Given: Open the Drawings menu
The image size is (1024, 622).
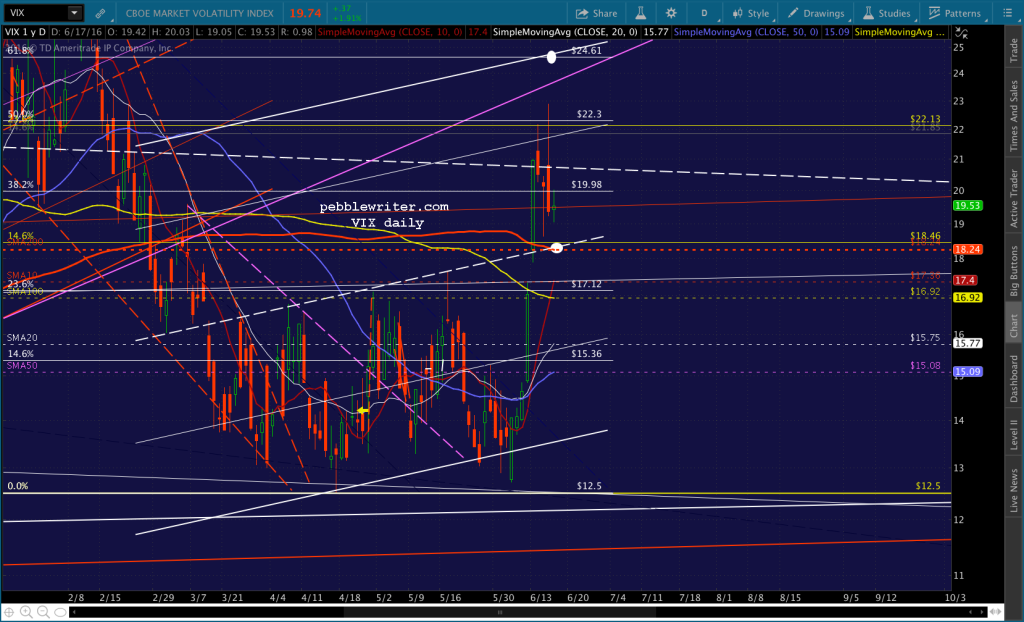Looking at the screenshot, I should coord(816,13).
